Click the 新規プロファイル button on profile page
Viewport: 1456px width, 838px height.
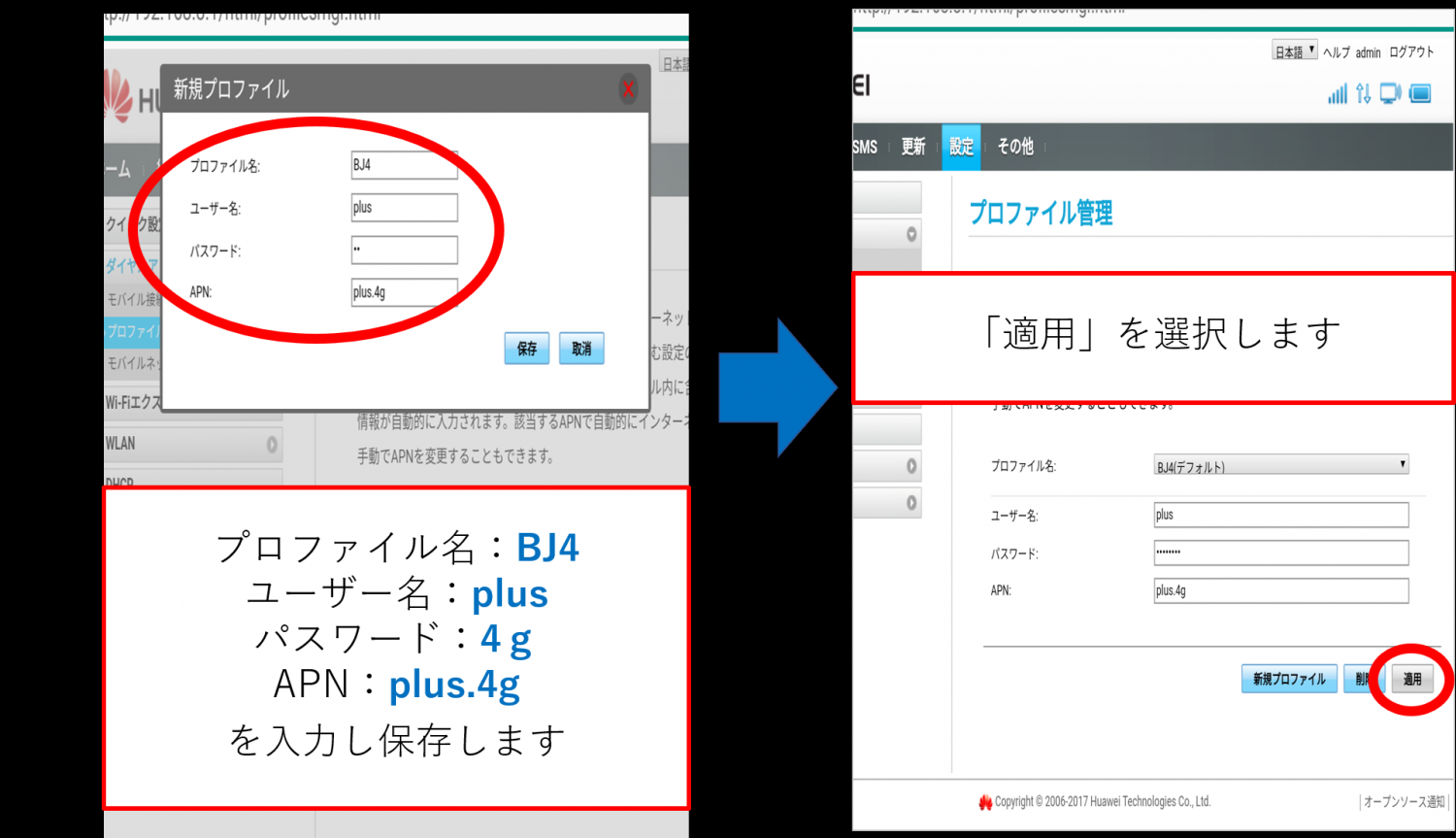(x=1288, y=679)
